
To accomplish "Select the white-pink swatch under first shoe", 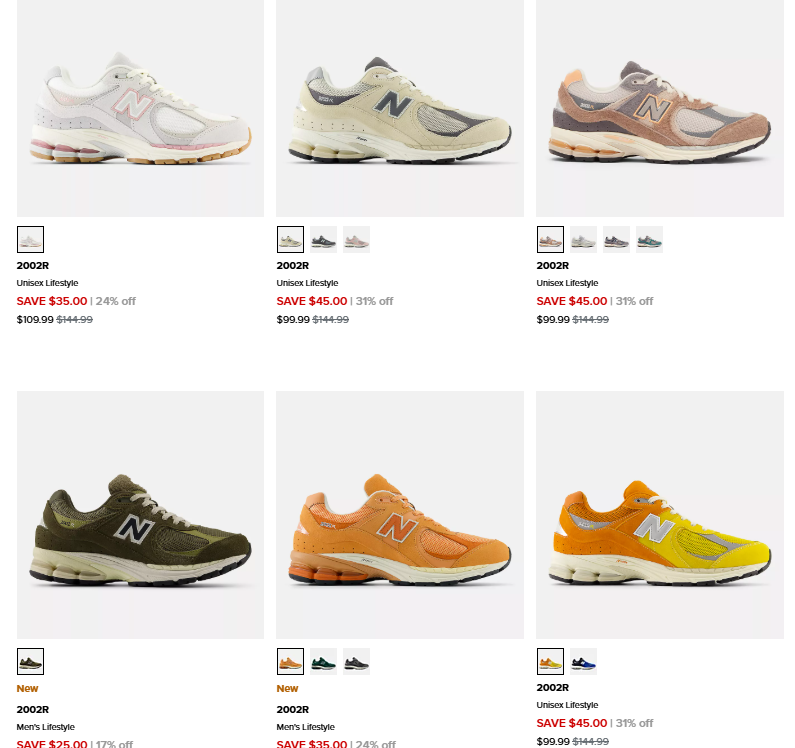I will pyautogui.click(x=30, y=239).
